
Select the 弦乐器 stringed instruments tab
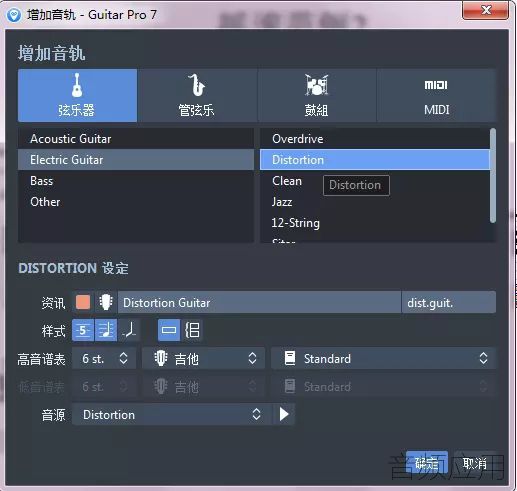pos(77,95)
